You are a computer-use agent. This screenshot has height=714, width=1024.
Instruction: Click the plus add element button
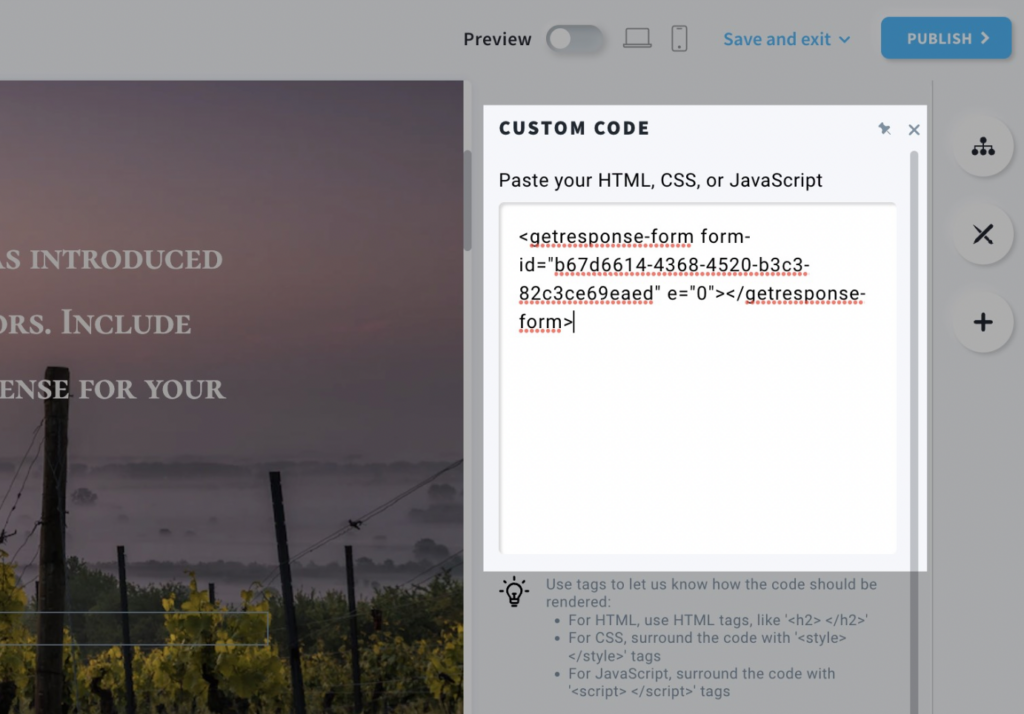pyautogui.click(x=983, y=322)
